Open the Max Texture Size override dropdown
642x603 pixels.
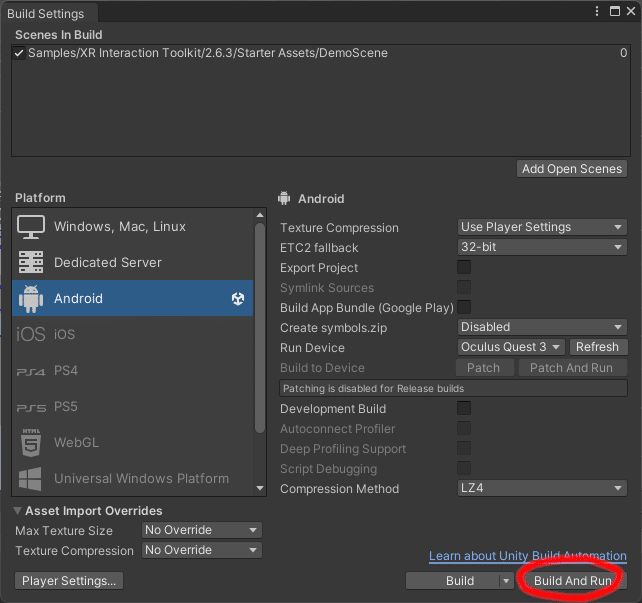tap(202, 530)
